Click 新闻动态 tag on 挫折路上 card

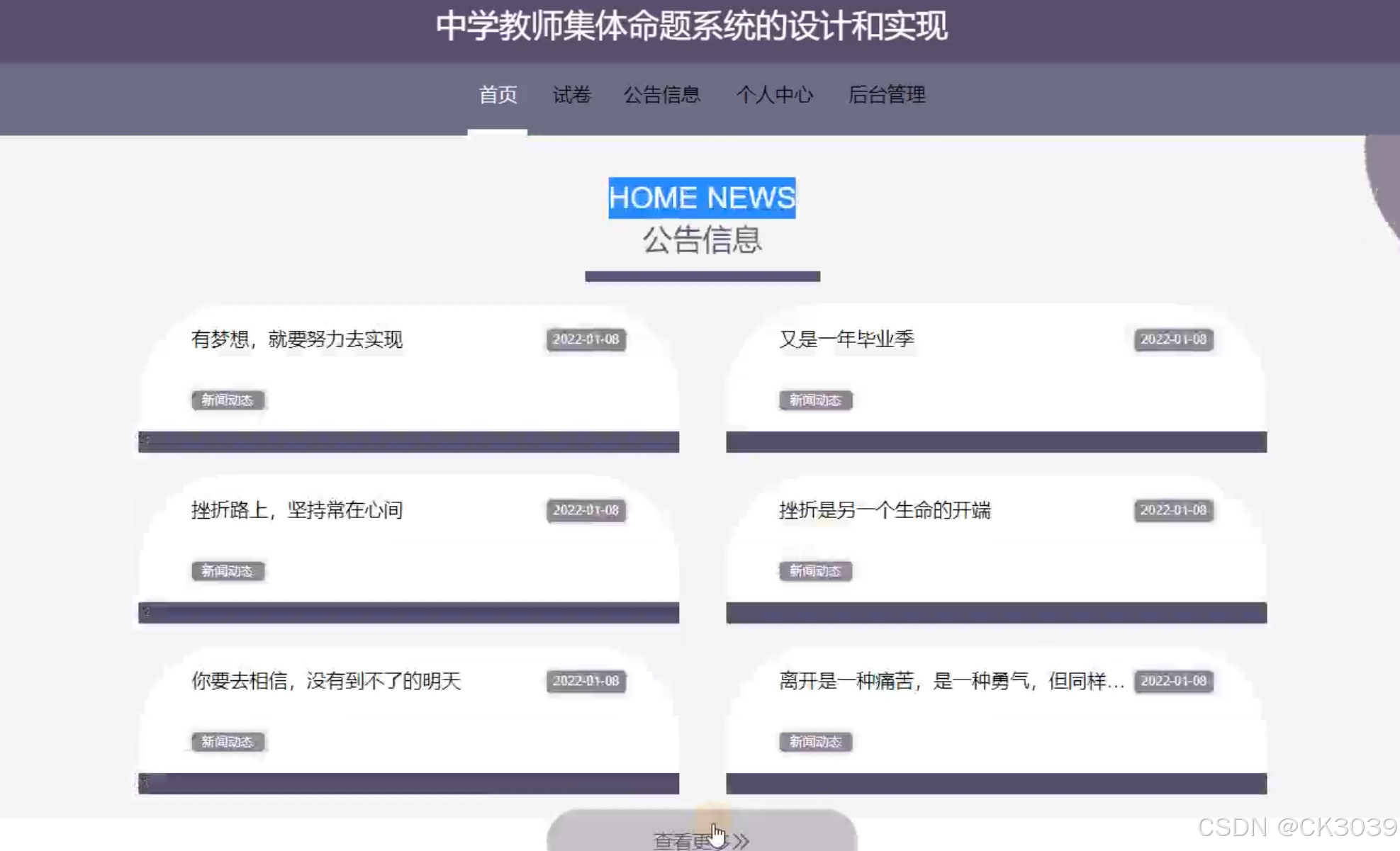[x=228, y=571]
